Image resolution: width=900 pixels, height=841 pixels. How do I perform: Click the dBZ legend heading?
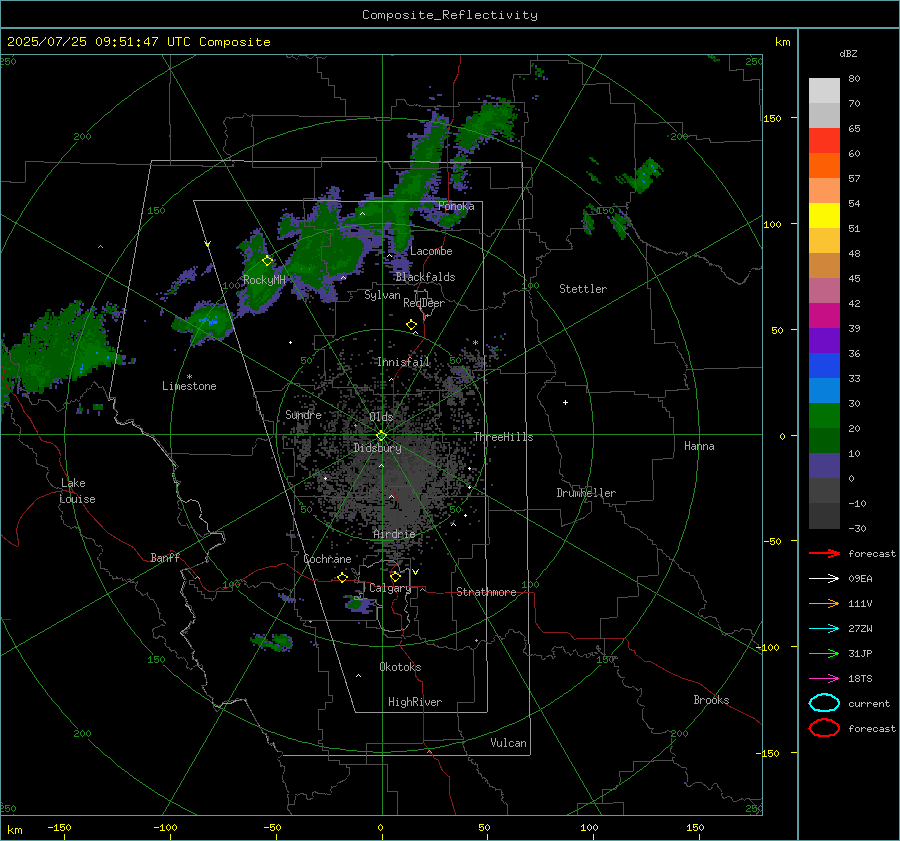coord(848,53)
